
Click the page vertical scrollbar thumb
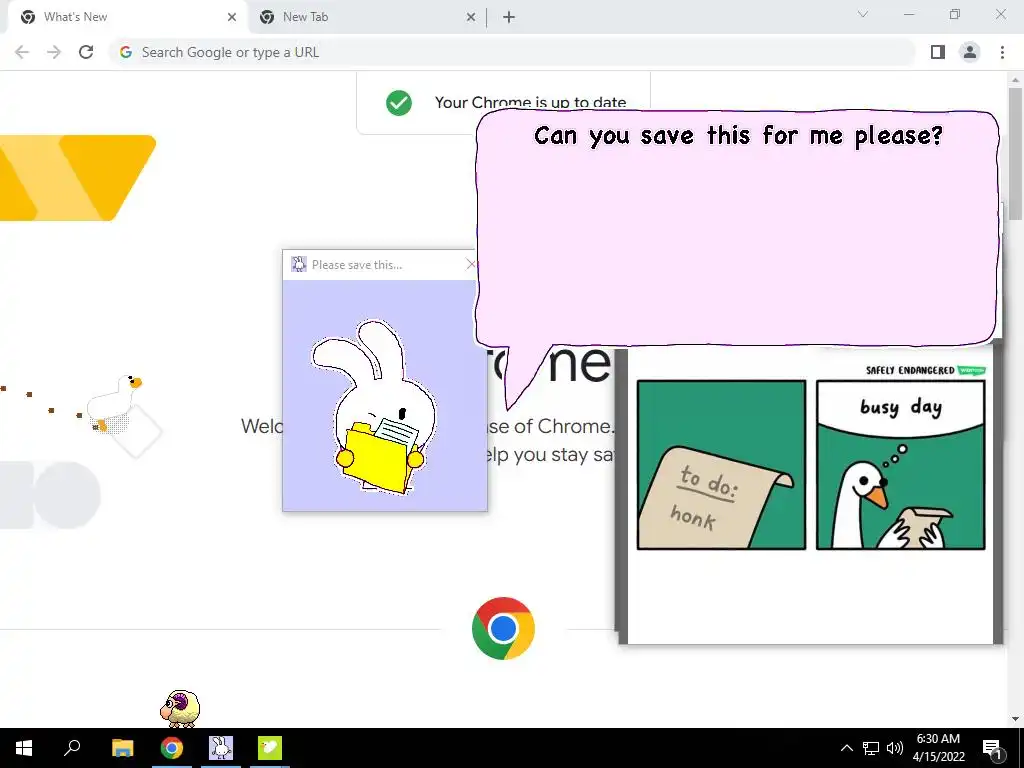click(x=1015, y=153)
